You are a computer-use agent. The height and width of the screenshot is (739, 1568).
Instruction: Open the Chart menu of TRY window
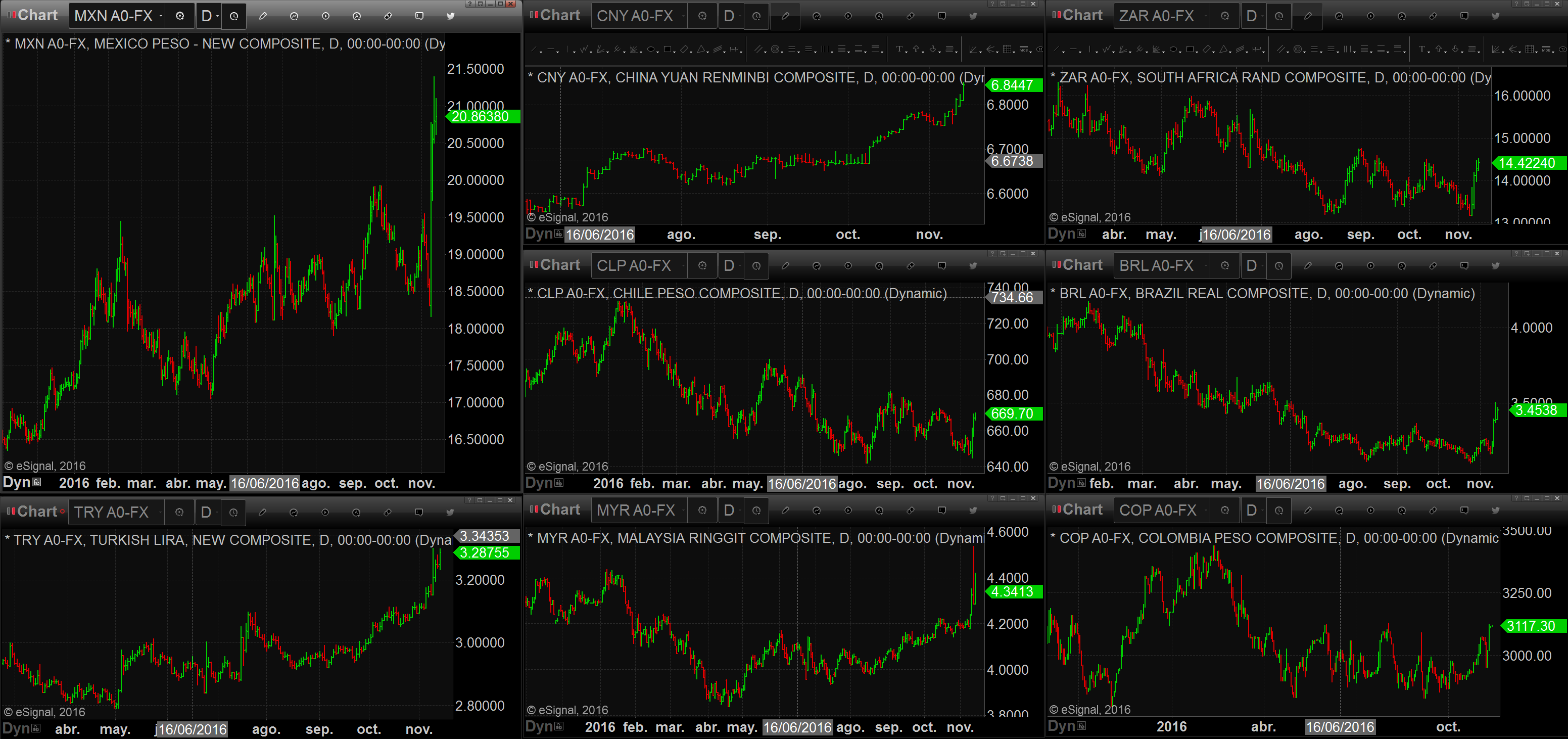(32, 512)
